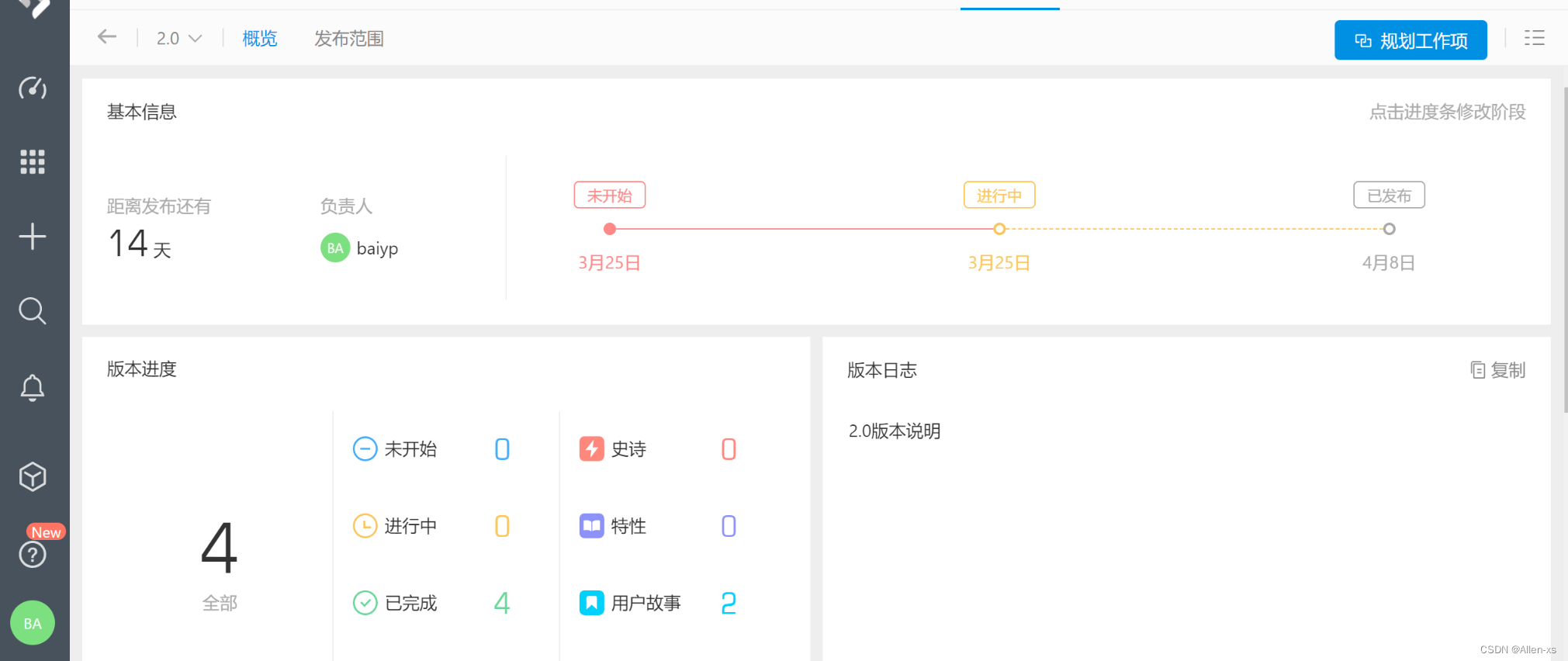Open the help question mark icon
The image size is (1568, 661).
pos(33,554)
